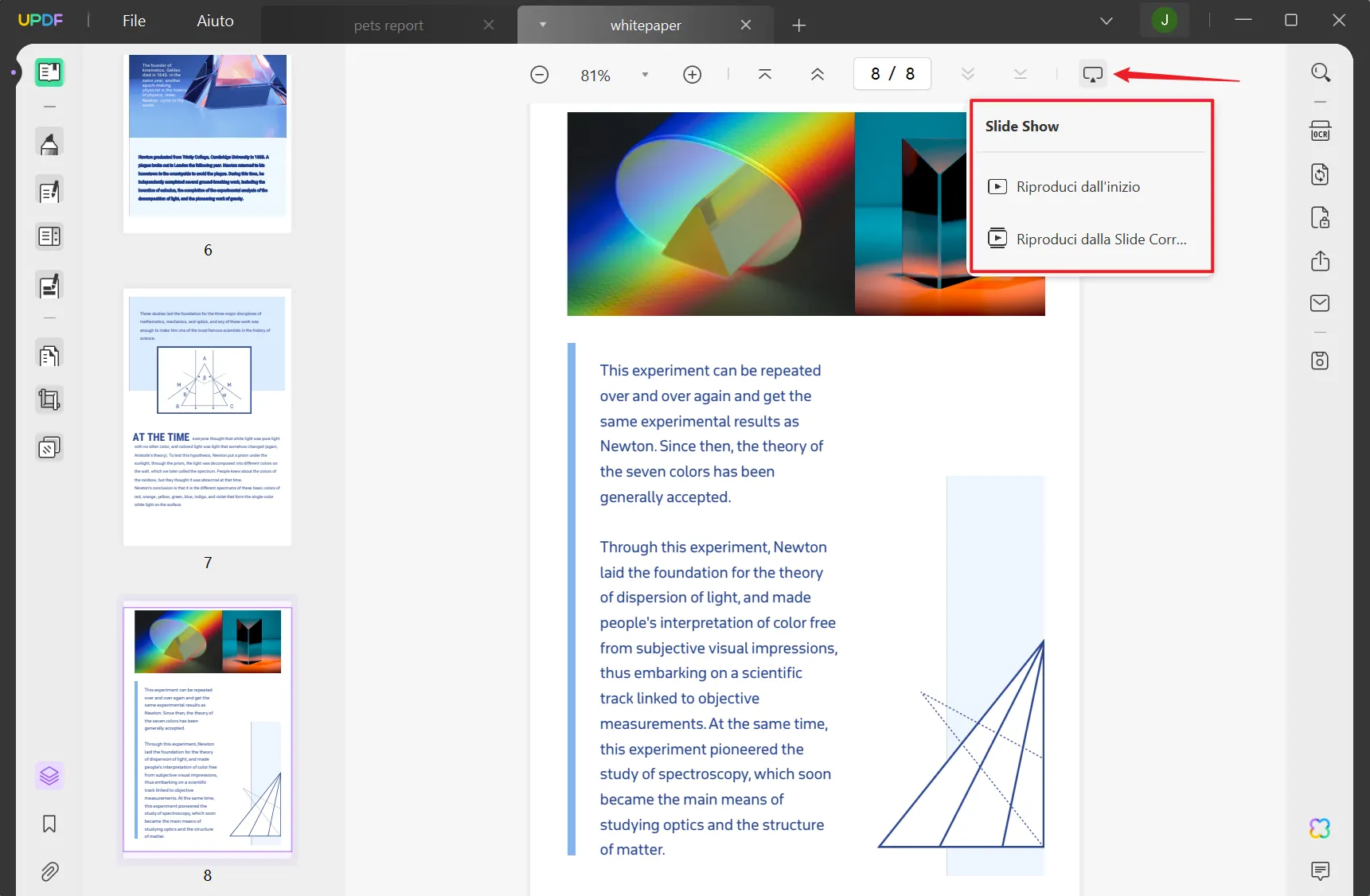Click the 81% zoom value
Image resolution: width=1370 pixels, height=896 pixels.
point(595,76)
